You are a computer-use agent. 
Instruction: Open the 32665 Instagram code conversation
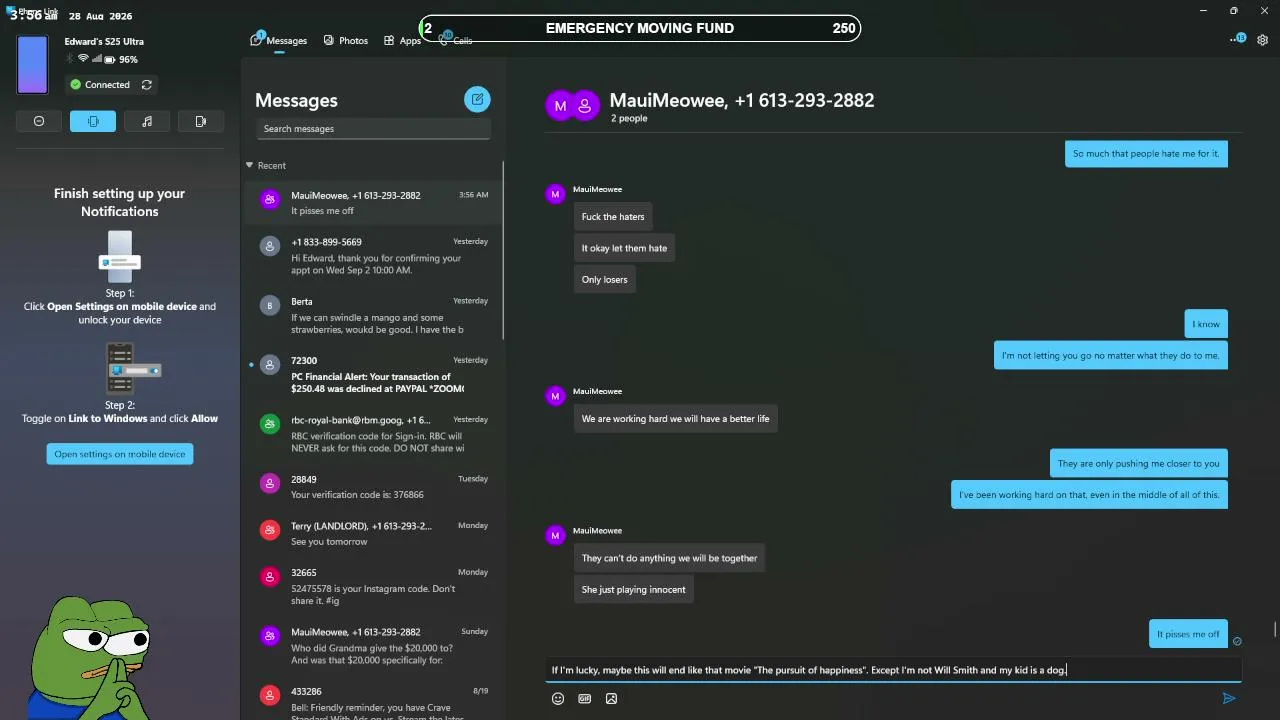[x=372, y=588]
